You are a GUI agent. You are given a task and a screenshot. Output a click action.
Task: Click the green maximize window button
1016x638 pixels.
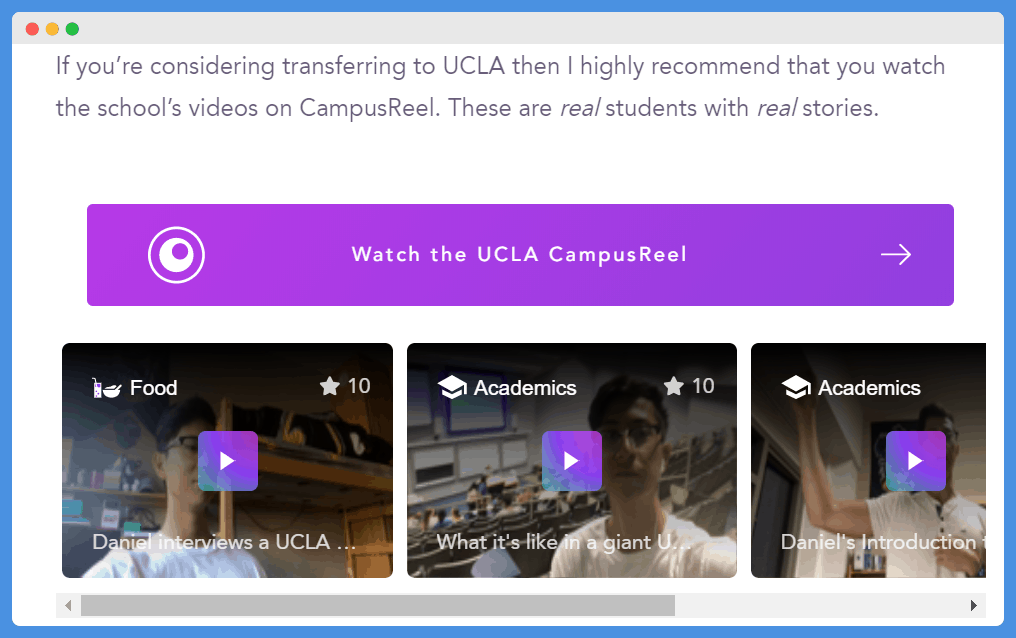click(x=73, y=28)
